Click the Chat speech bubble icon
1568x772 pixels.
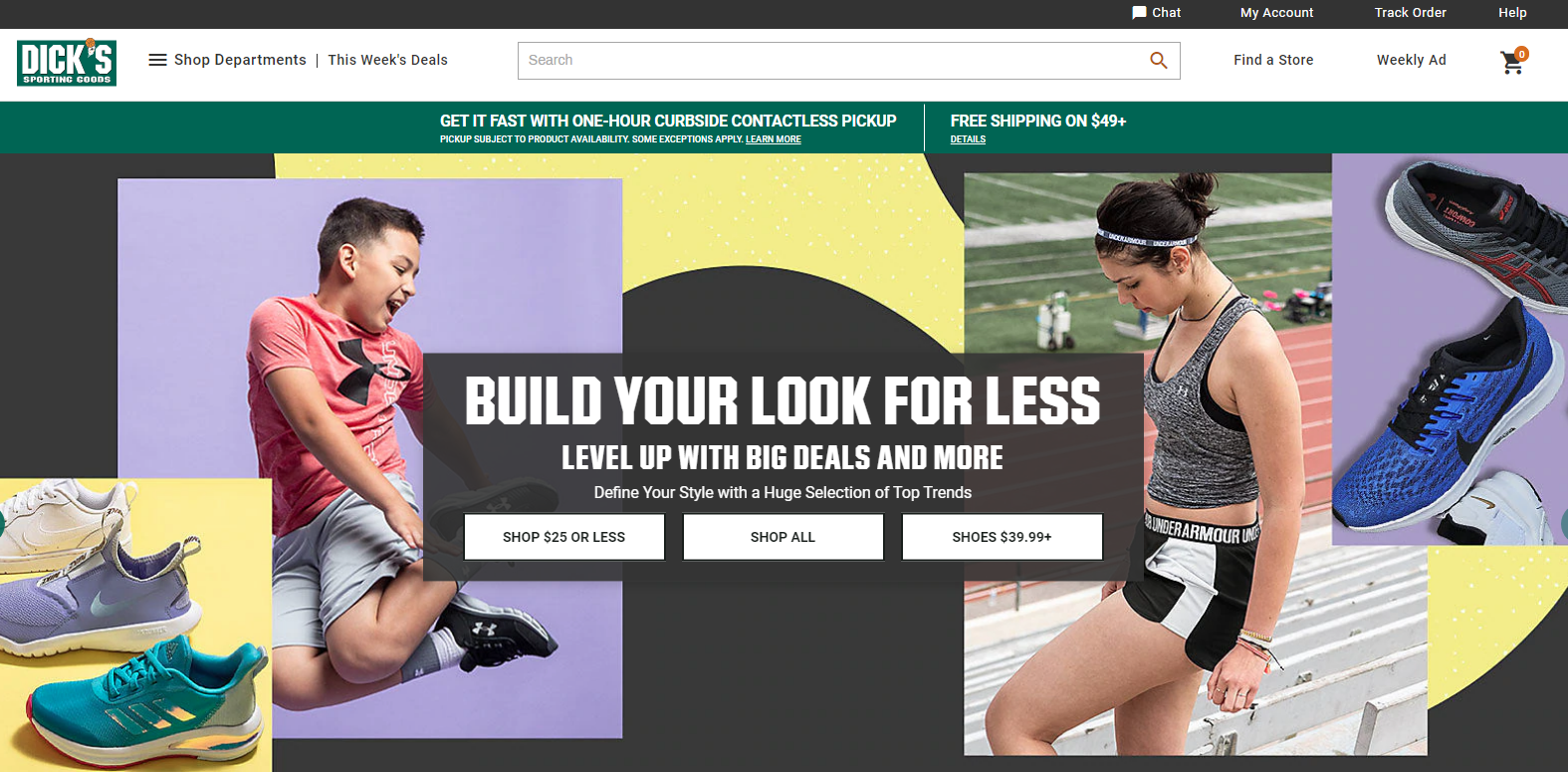(1139, 13)
